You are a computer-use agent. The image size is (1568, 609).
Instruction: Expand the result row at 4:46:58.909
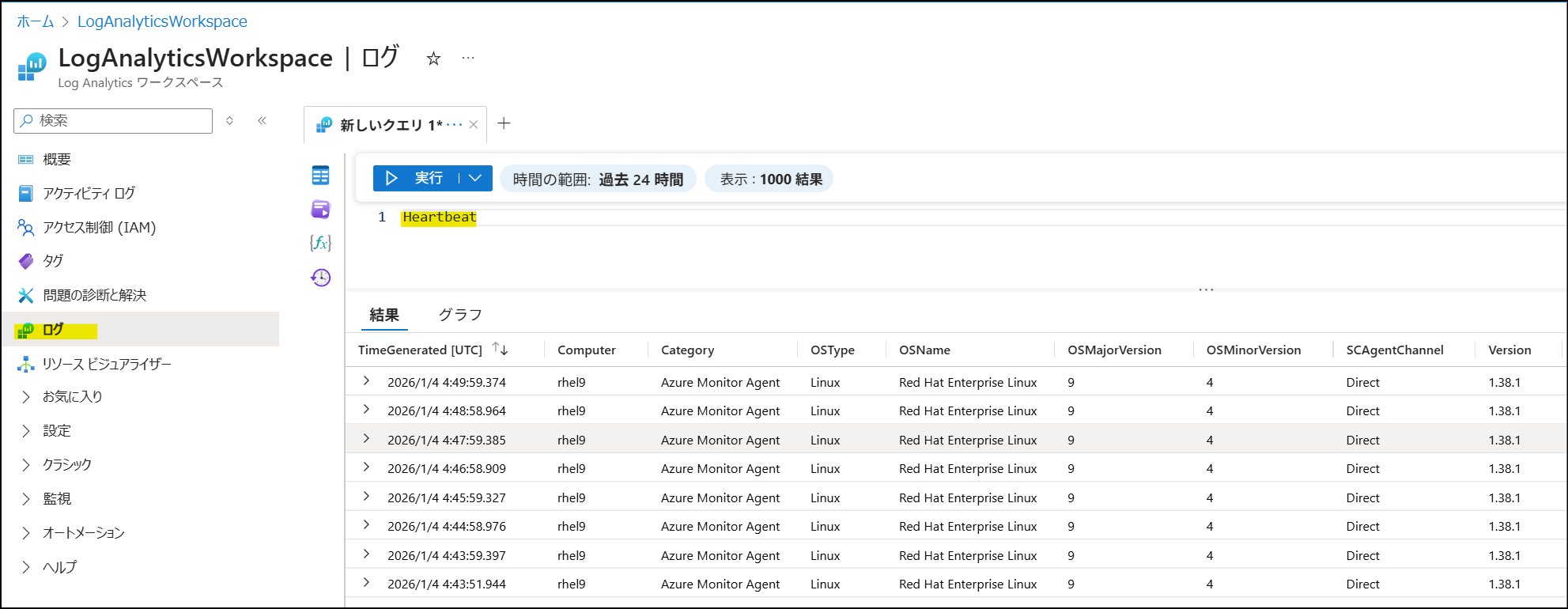coord(366,467)
